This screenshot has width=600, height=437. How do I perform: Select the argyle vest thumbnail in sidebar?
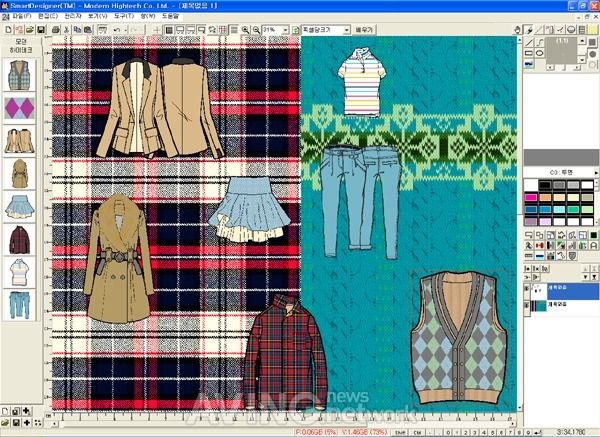[19, 75]
